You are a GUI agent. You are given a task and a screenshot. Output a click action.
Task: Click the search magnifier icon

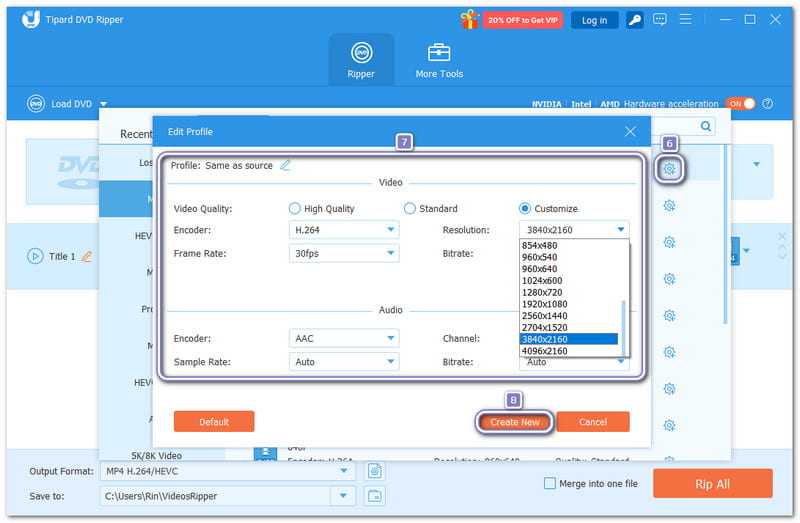(x=706, y=126)
